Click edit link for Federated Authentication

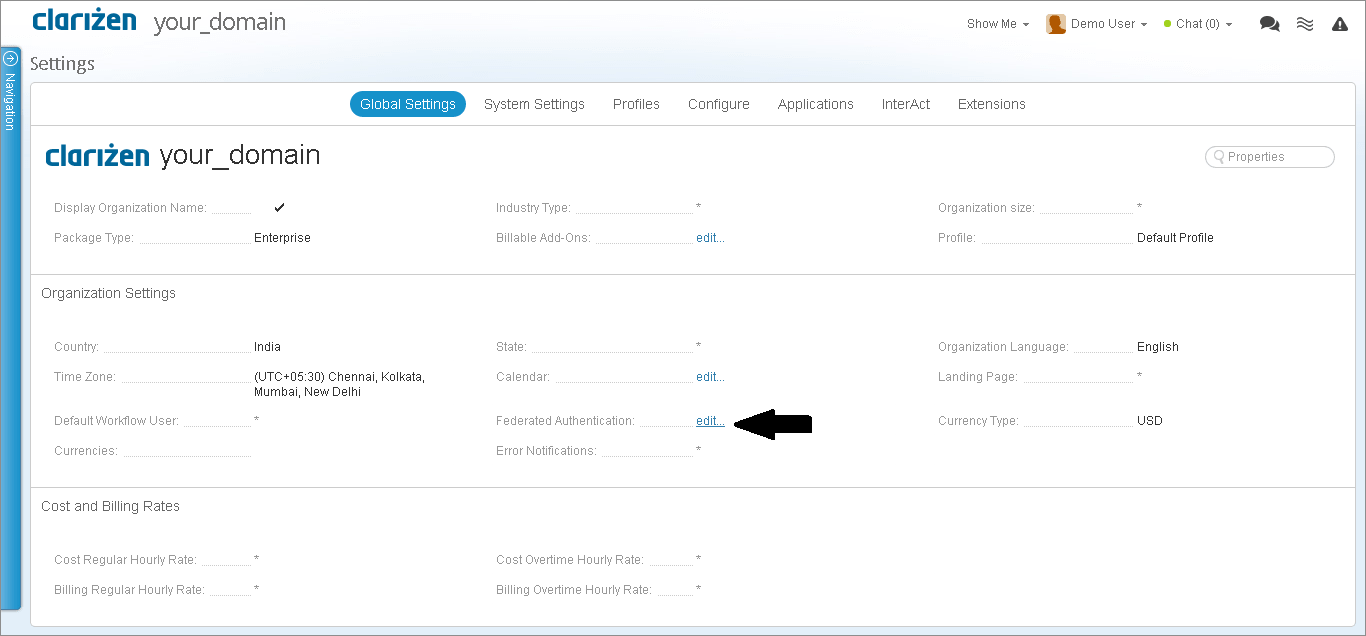click(x=710, y=421)
